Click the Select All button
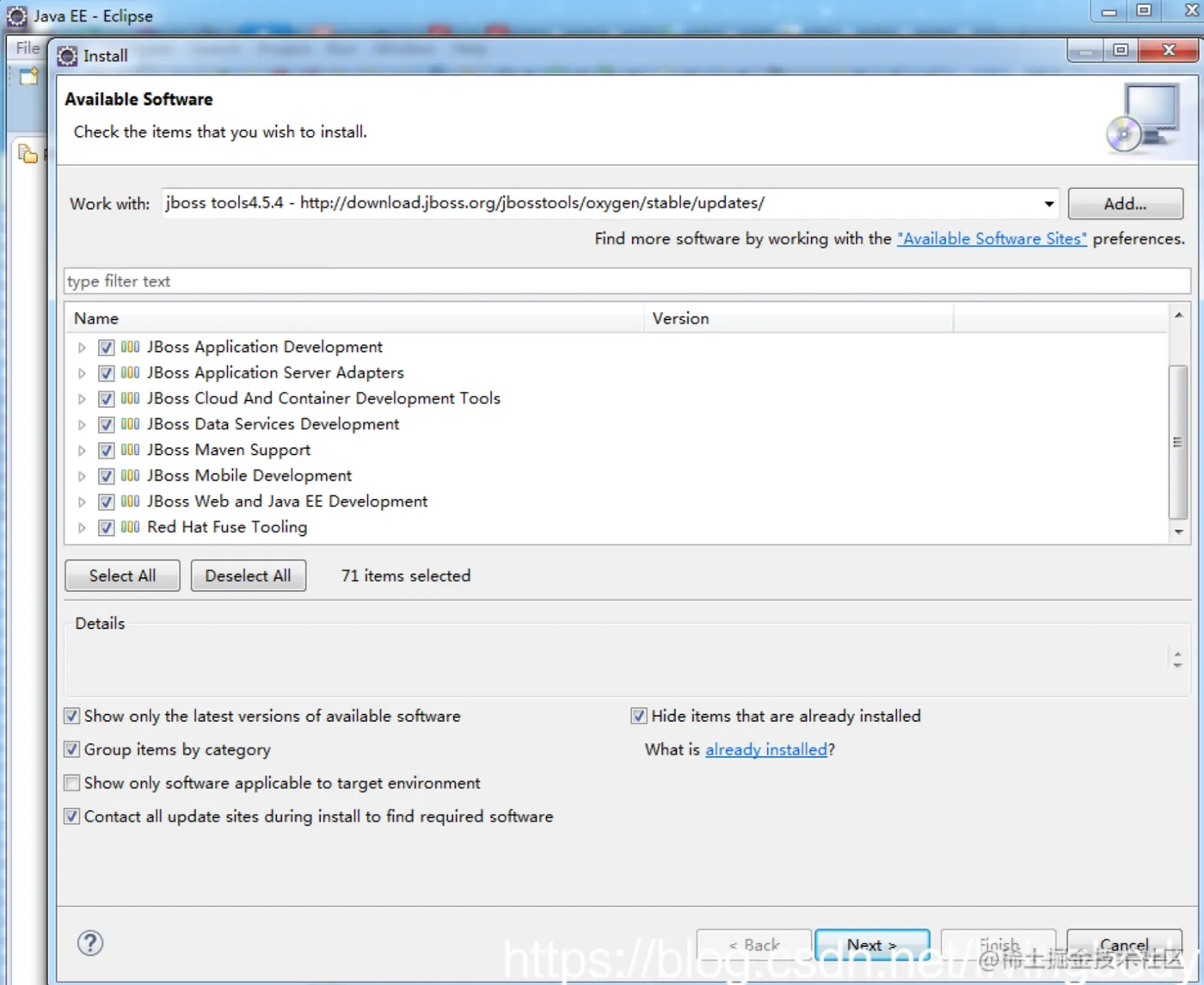The height and width of the screenshot is (985, 1204). click(x=122, y=576)
